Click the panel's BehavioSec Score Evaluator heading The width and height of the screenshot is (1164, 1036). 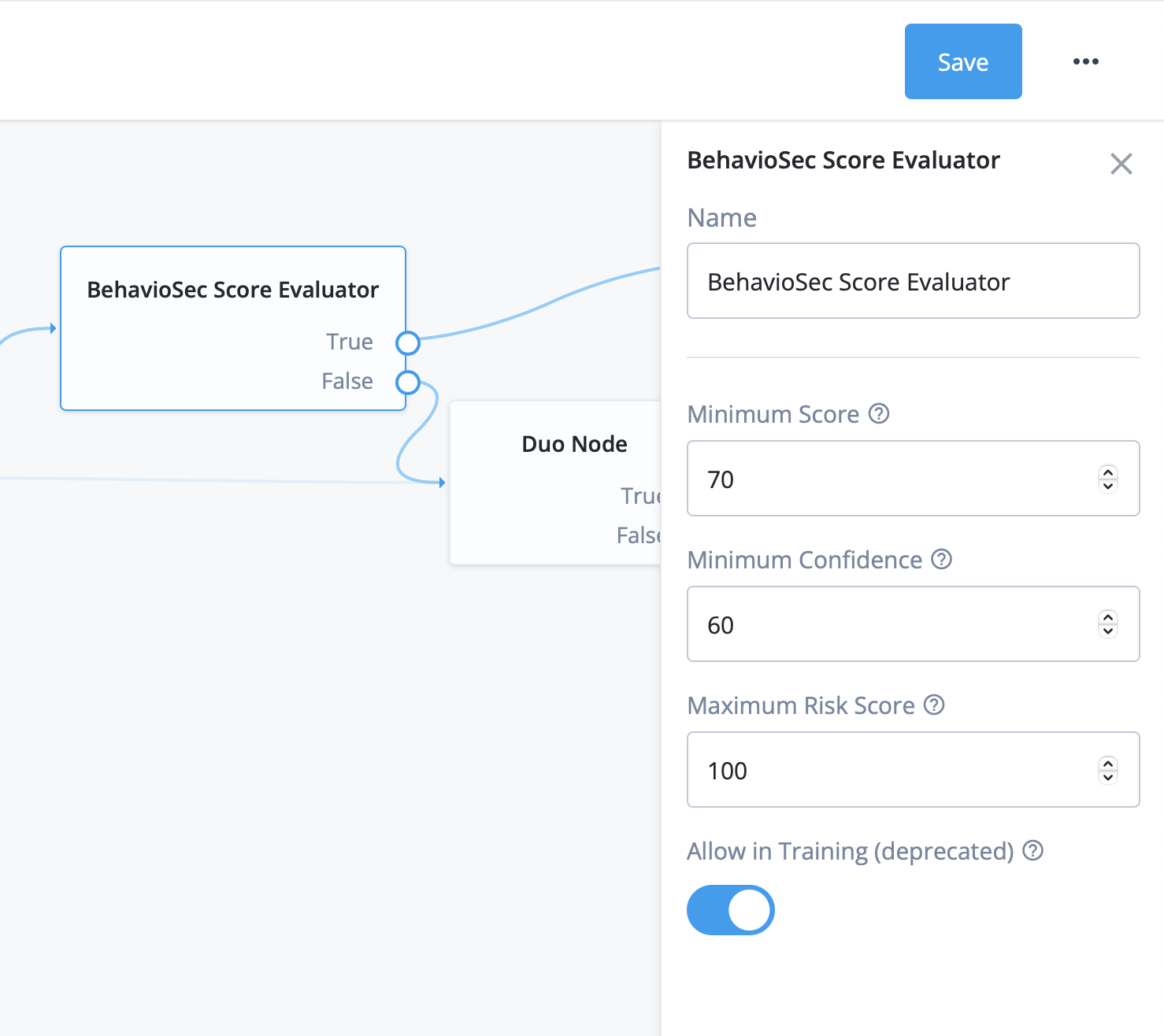click(x=843, y=160)
